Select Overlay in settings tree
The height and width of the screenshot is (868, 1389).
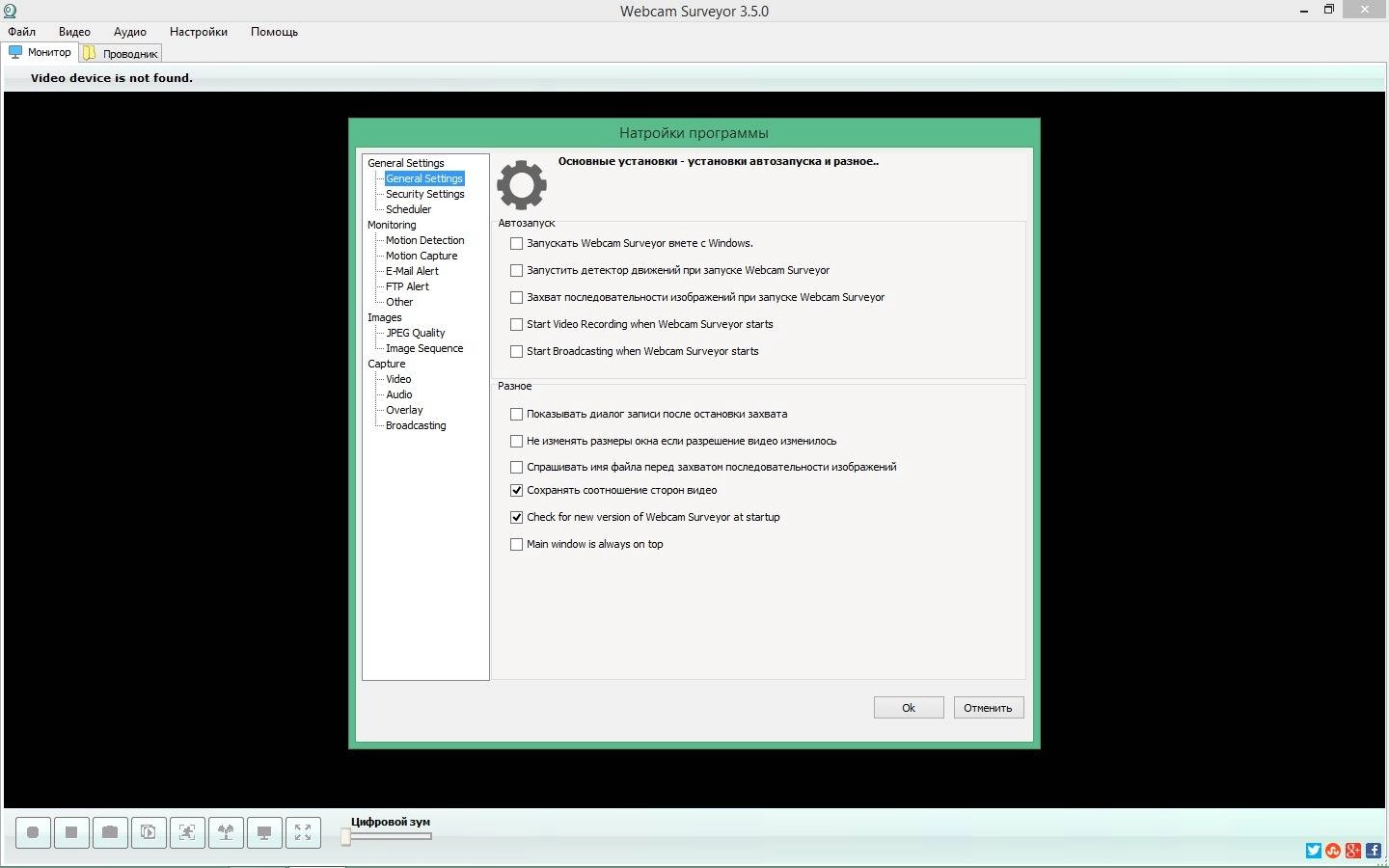point(404,410)
